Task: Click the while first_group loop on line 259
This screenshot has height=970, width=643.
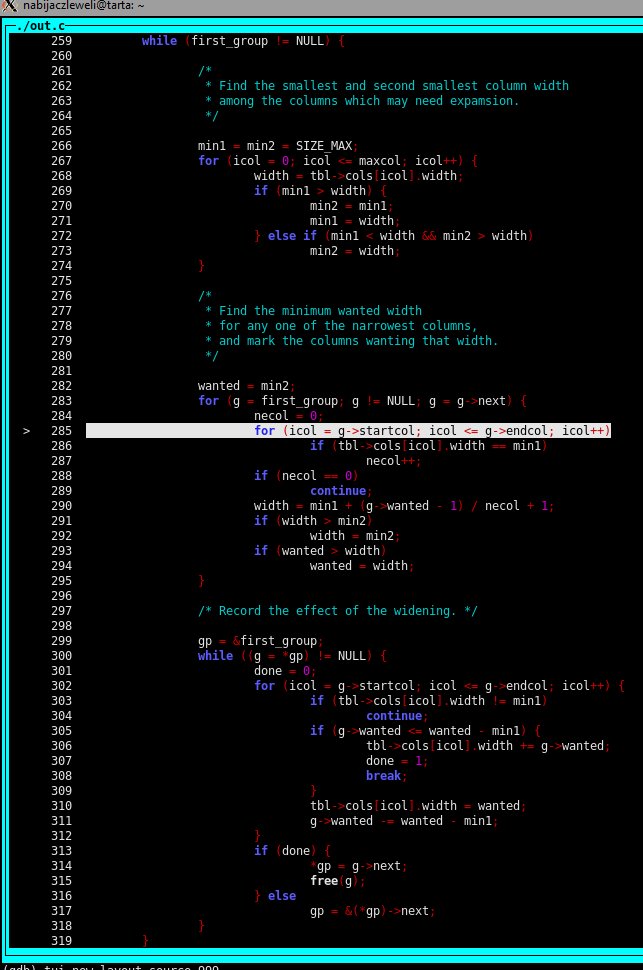Action: click(x=243, y=41)
